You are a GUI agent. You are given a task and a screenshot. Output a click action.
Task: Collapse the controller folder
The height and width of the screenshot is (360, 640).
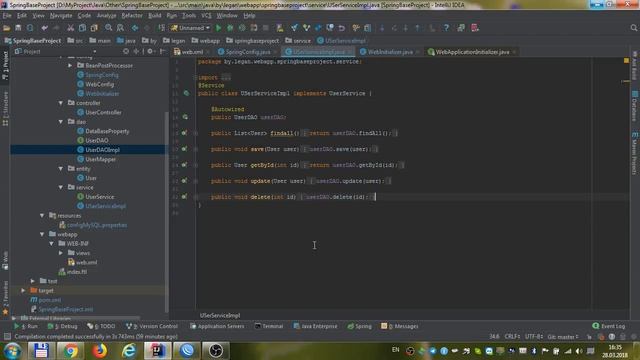click(x=61, y=103)
